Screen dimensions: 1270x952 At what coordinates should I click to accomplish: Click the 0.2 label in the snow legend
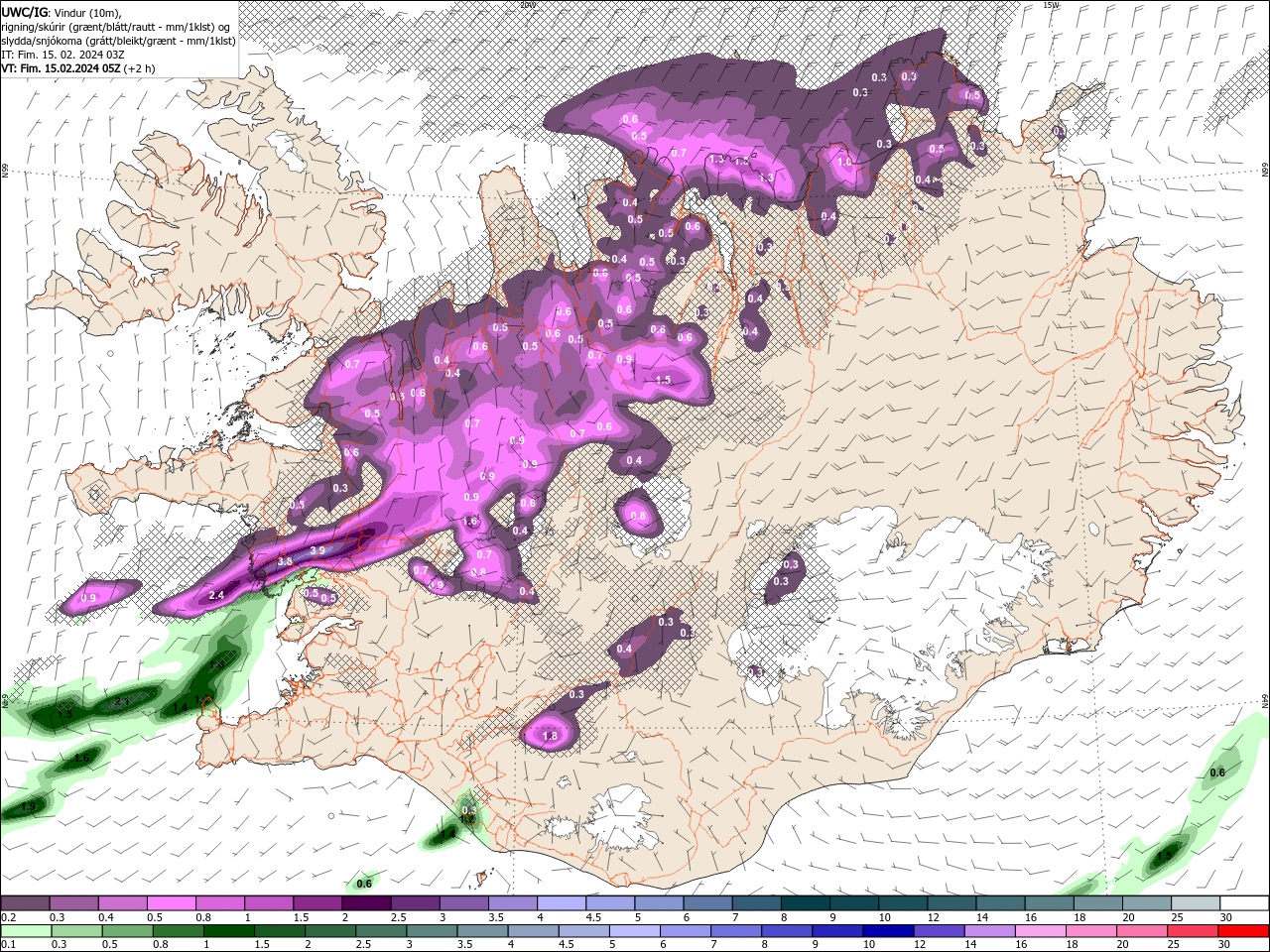[x=9, y=917]
